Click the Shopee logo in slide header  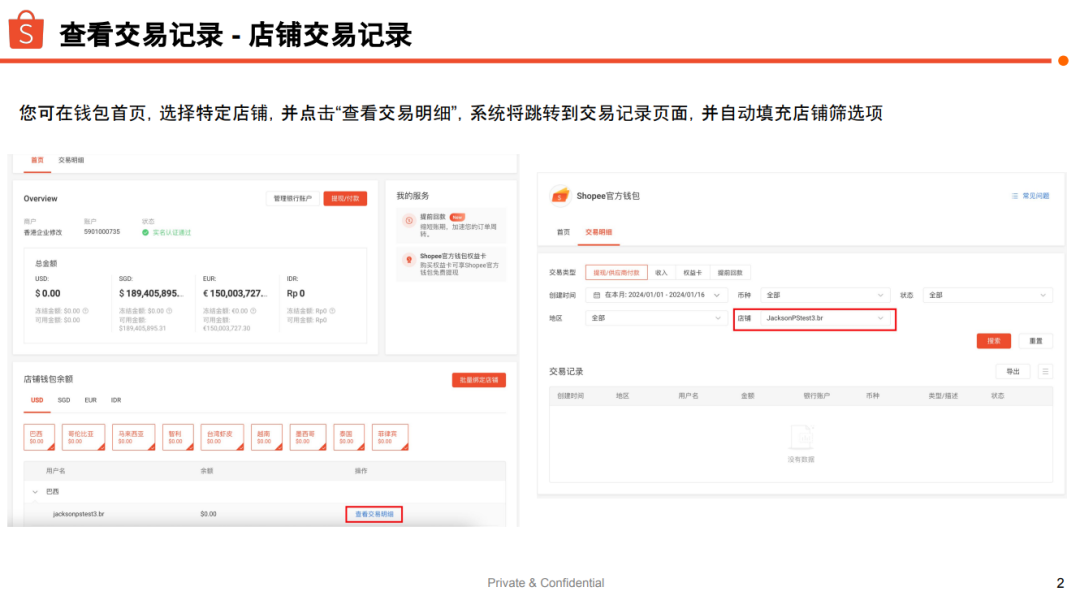(27, 32)
